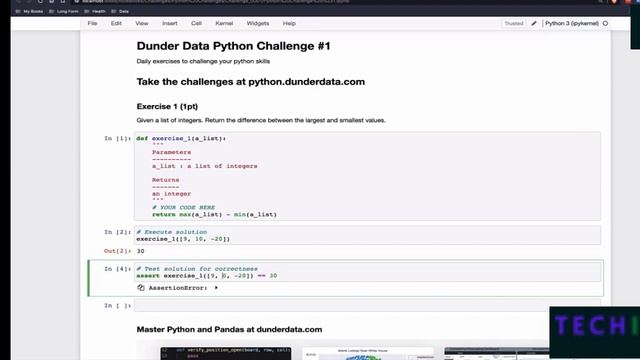This screenshot has height=360, width=640.
Task: Click the 'Out[2]:' output prompt
Action: (118, 251)
